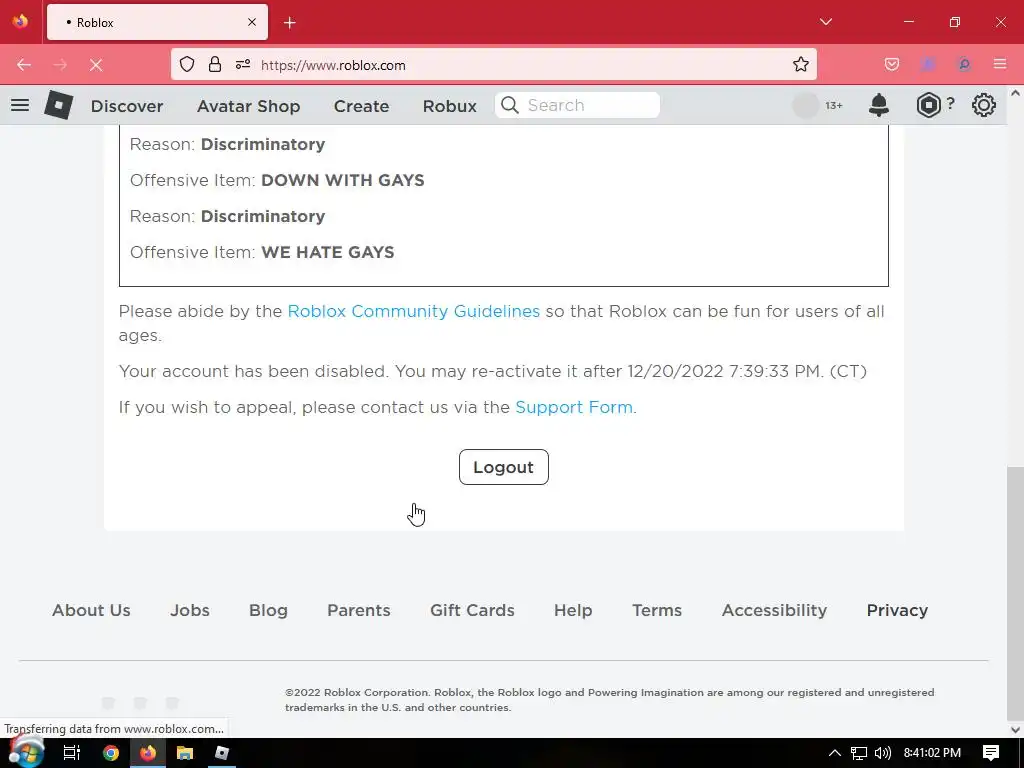
Task: Stop loading the page with X button
Action: [x=96, y=65]
